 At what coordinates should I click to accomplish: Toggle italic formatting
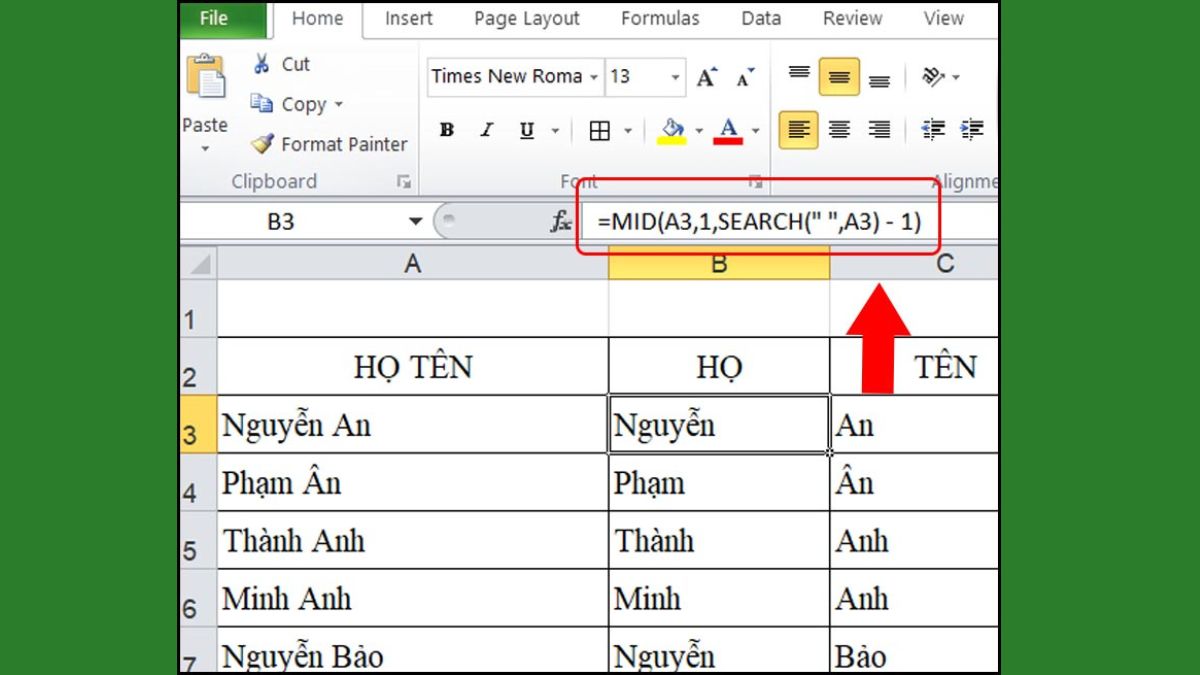(x=487, y=130)
